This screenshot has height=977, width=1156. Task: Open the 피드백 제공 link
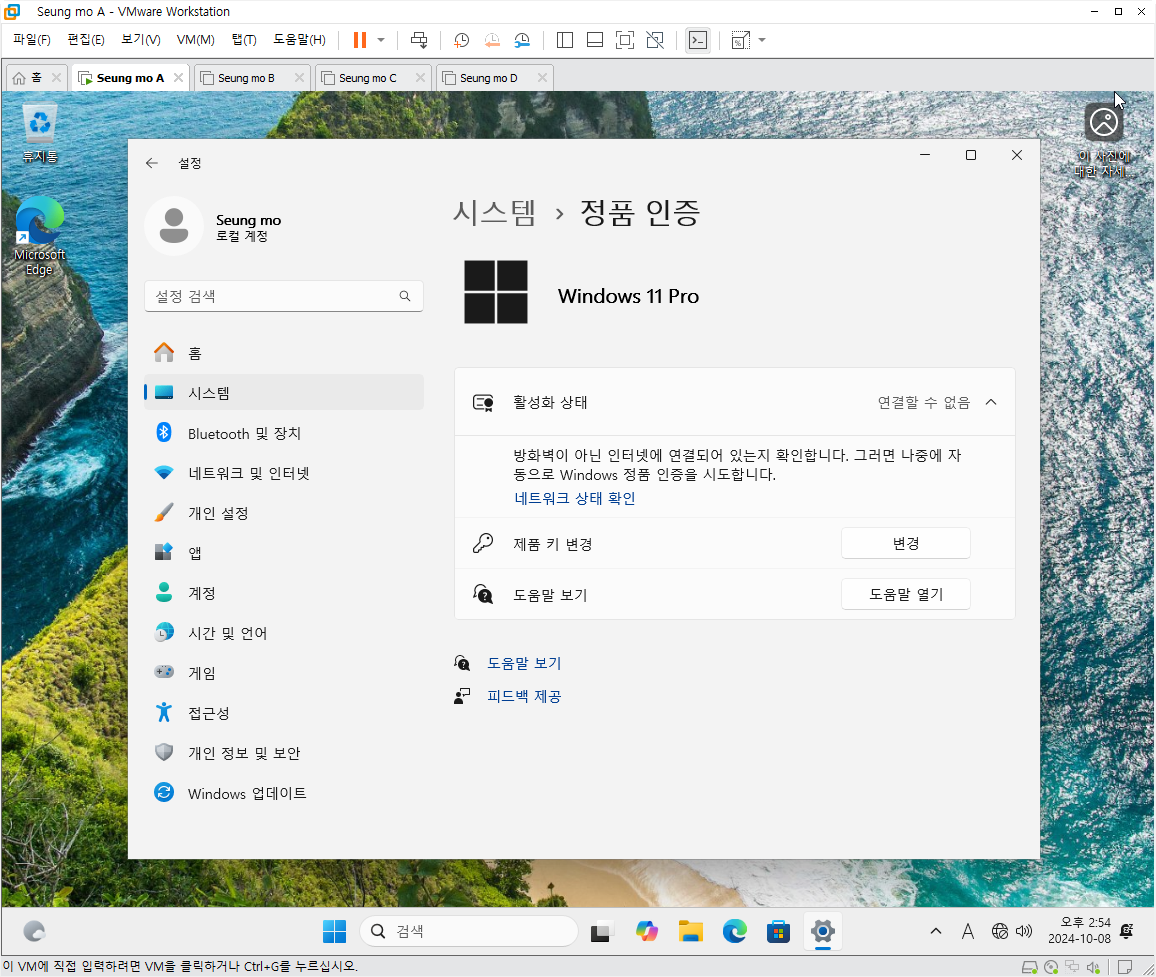[524, 697]
